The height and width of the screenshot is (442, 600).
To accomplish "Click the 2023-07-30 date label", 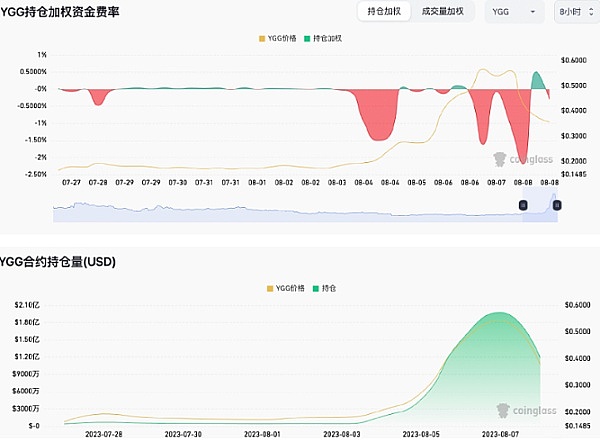I will 183,434.
